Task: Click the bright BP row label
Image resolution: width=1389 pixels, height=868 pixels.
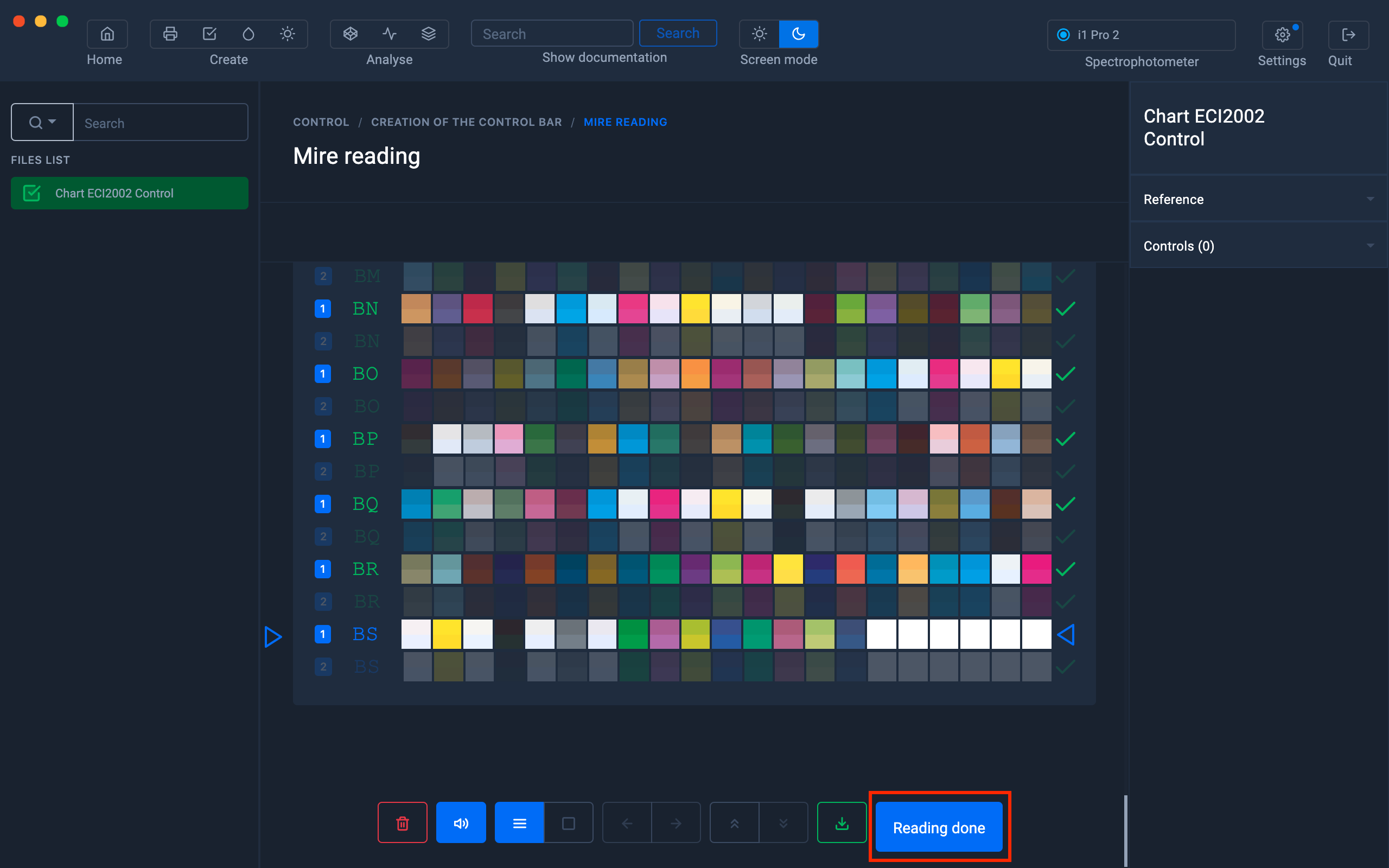Action: tap(365, 438)
